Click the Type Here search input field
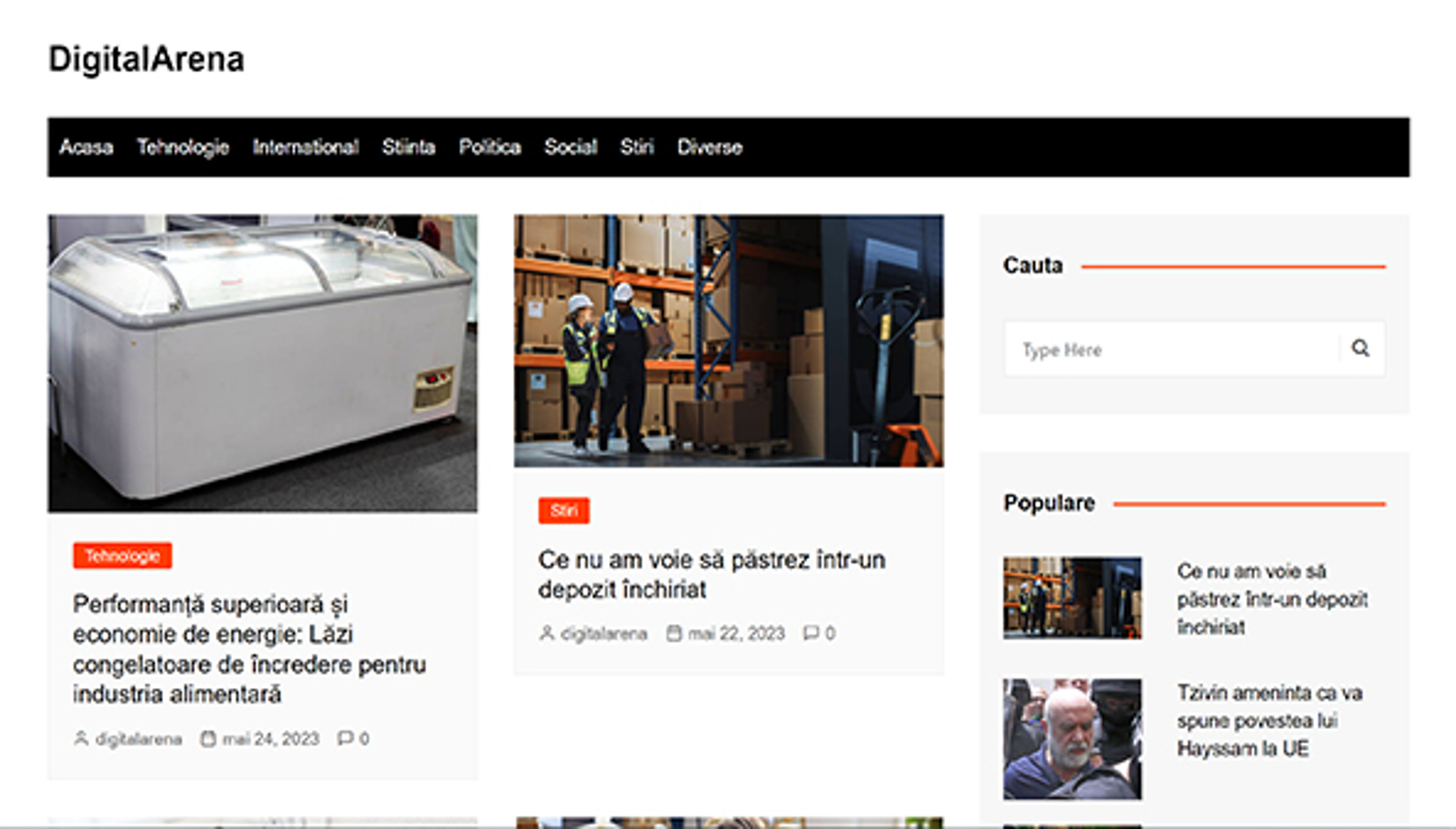 [x=1167, y=349]
